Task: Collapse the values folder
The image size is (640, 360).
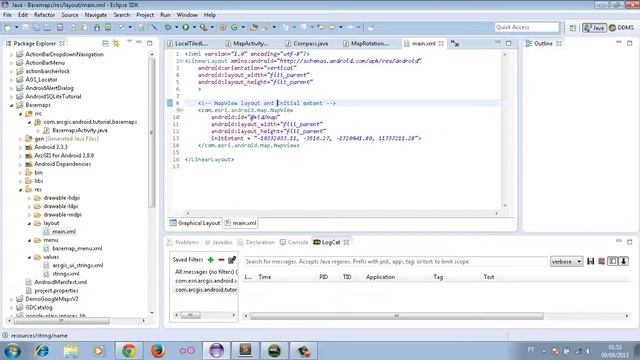Action: (29, 257)
